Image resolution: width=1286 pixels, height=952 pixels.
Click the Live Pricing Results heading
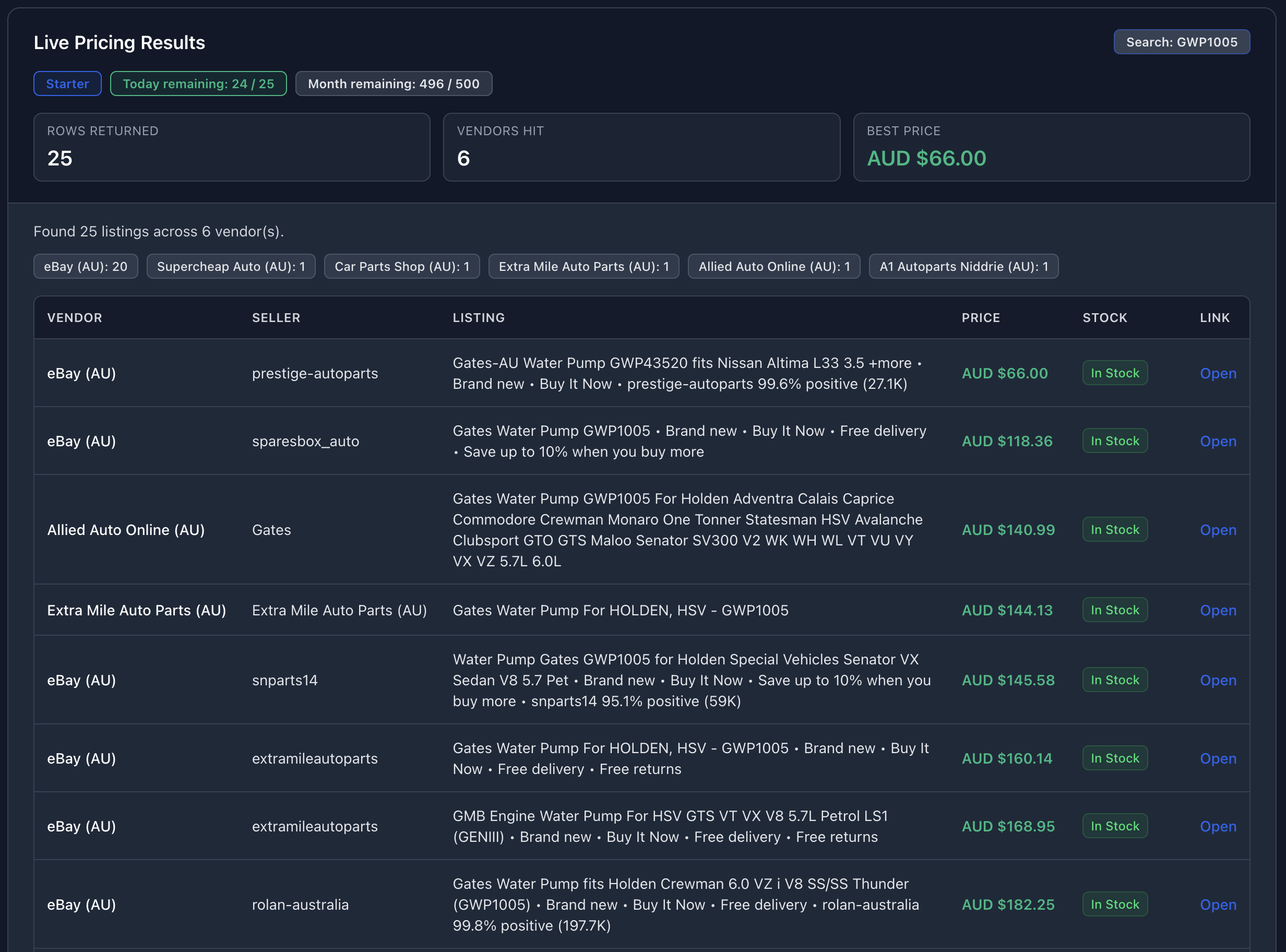pyautogui.click(x=120, y=43)
